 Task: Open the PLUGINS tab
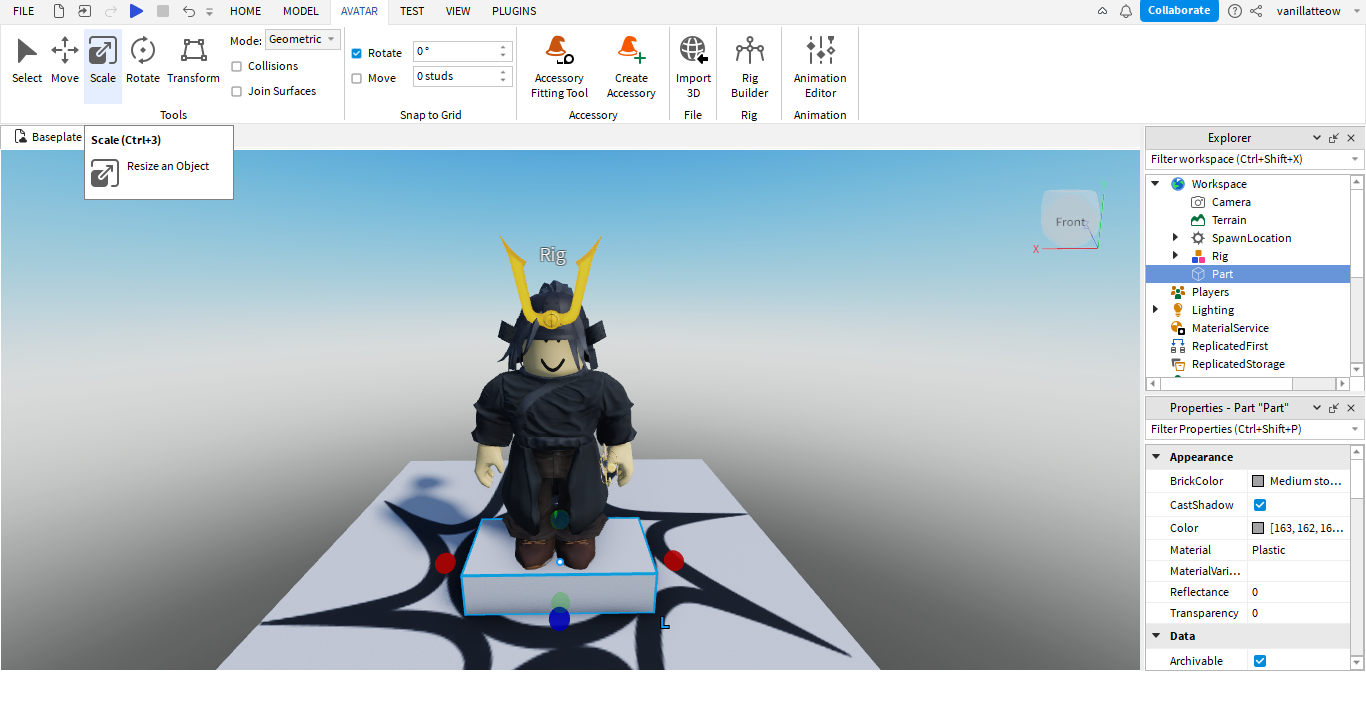(514, 11)
